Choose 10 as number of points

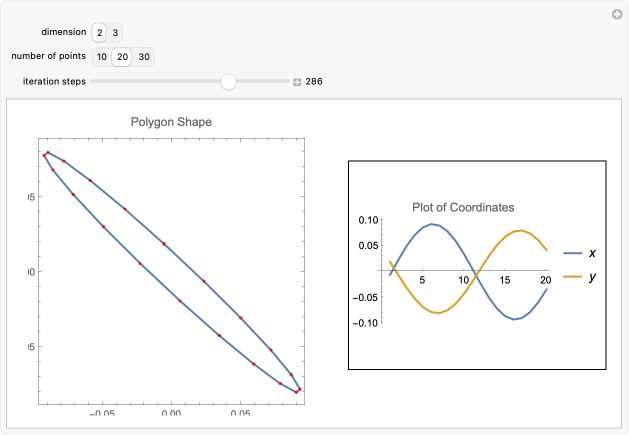click(x=102, y=57)
